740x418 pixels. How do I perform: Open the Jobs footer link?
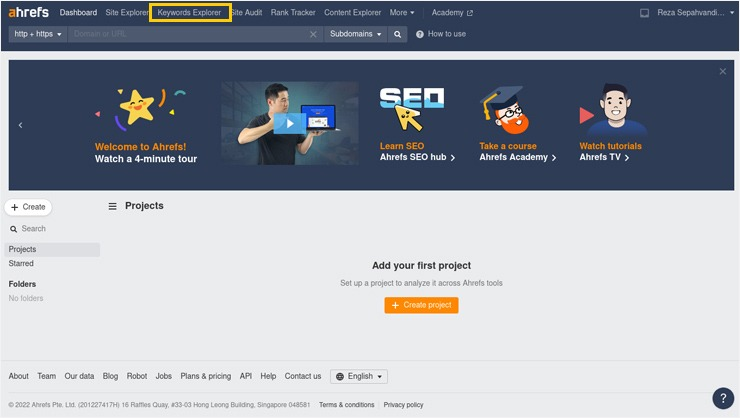coord(164,376)
